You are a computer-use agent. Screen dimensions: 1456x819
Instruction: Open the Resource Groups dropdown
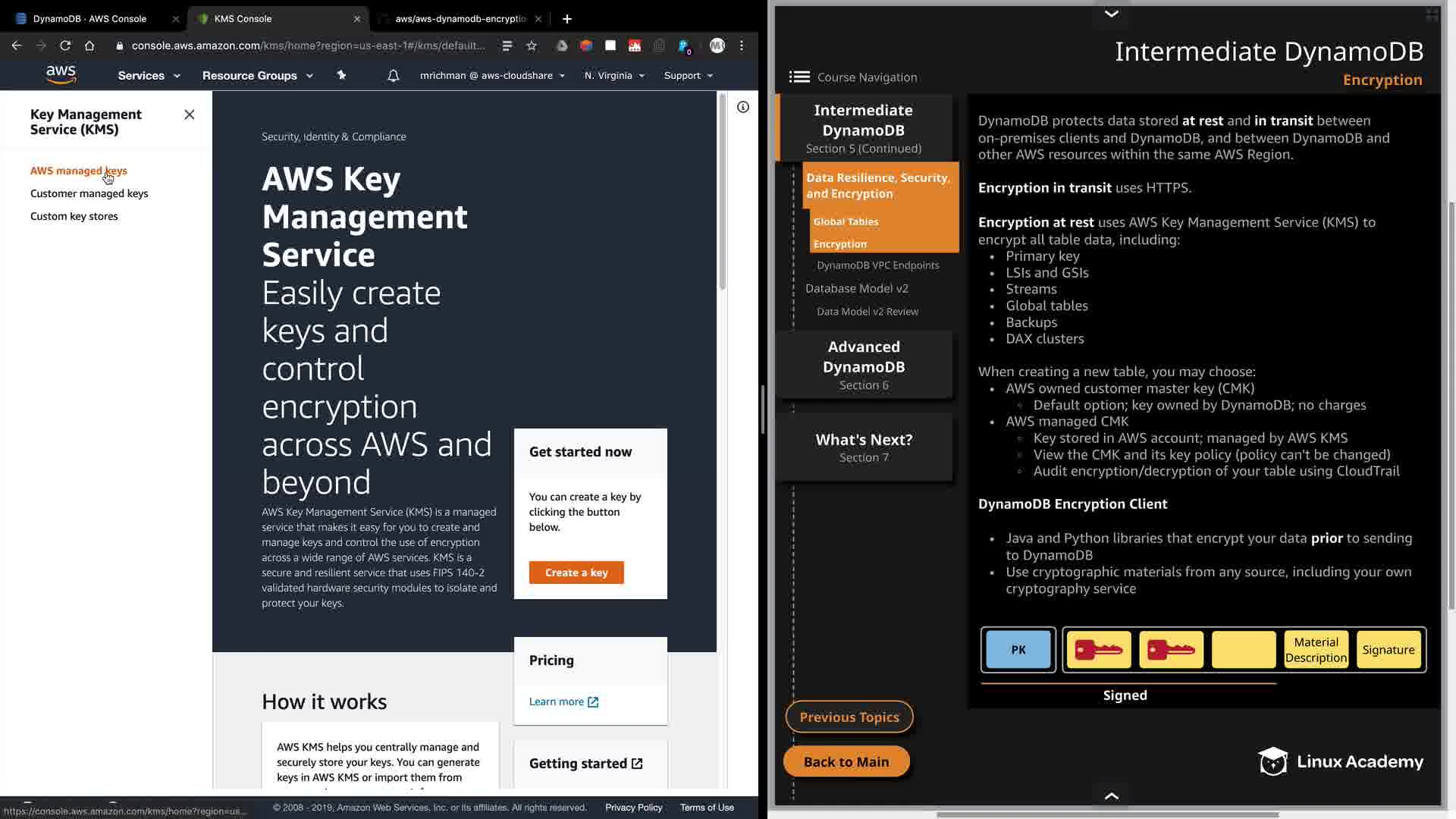[x=257, y=76]
